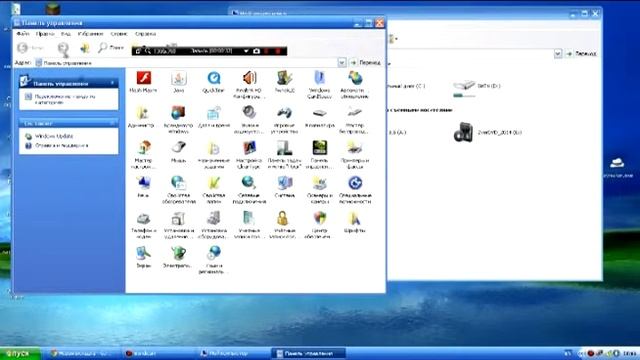Open the Справка menu

145,34
